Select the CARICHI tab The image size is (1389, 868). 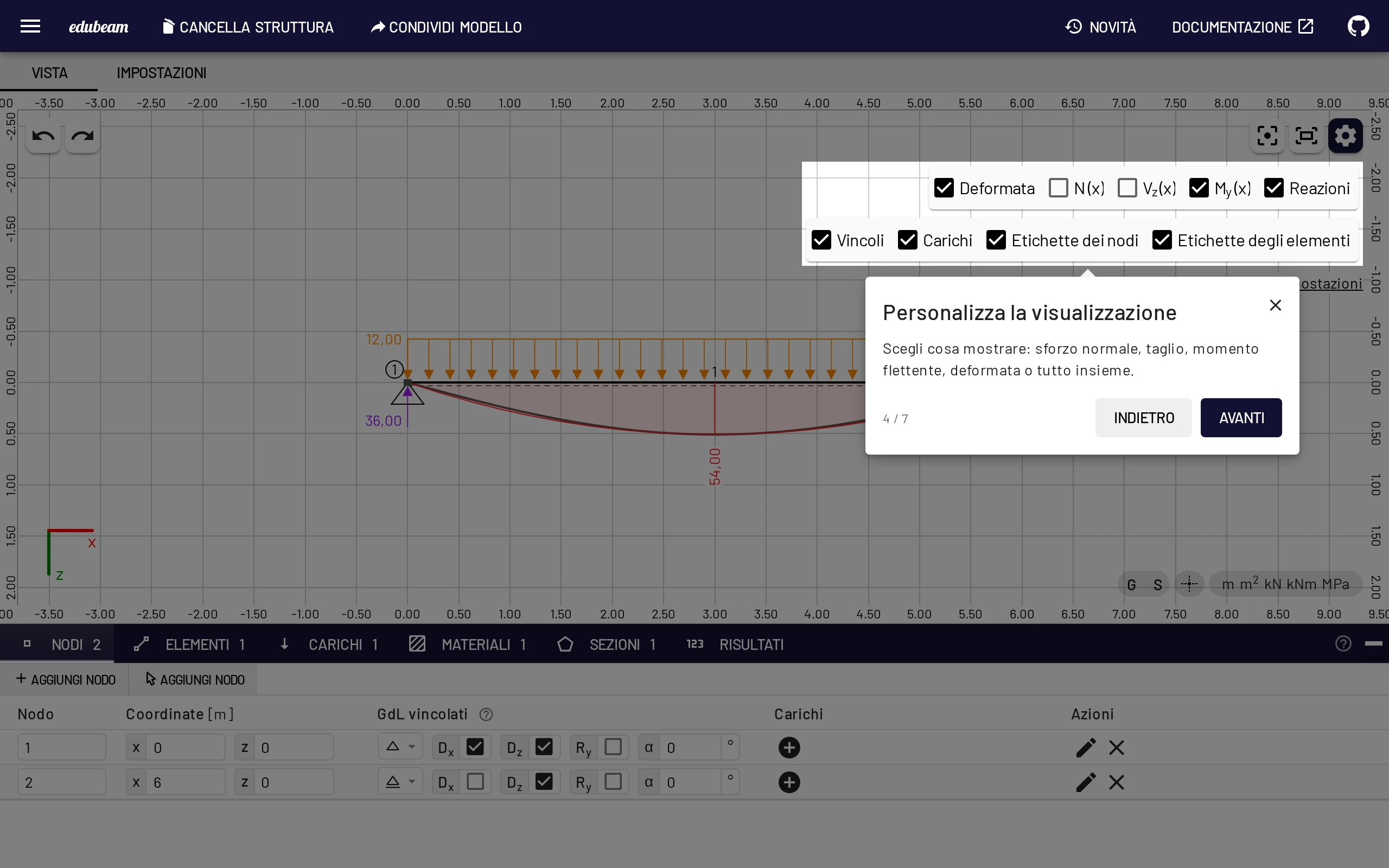(x=329, y=644)
